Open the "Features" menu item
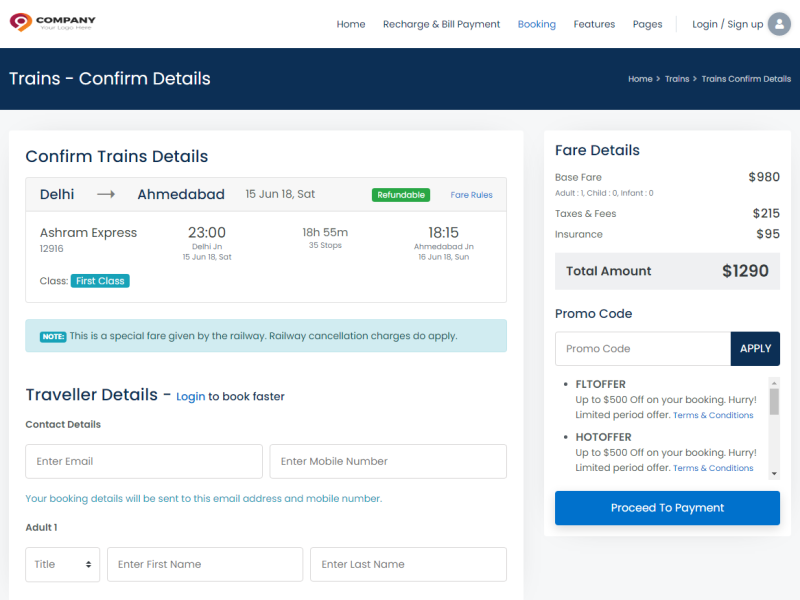This screenshot has width=800, height=600. click(594, 24)
